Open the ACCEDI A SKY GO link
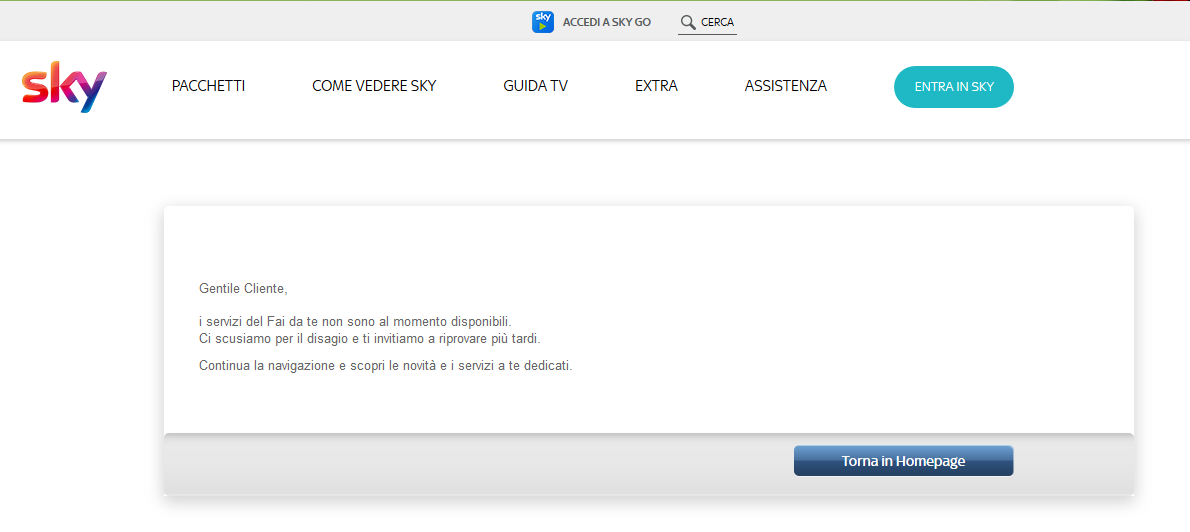Screen dimensions: 1190x532 tap(606, 22)
